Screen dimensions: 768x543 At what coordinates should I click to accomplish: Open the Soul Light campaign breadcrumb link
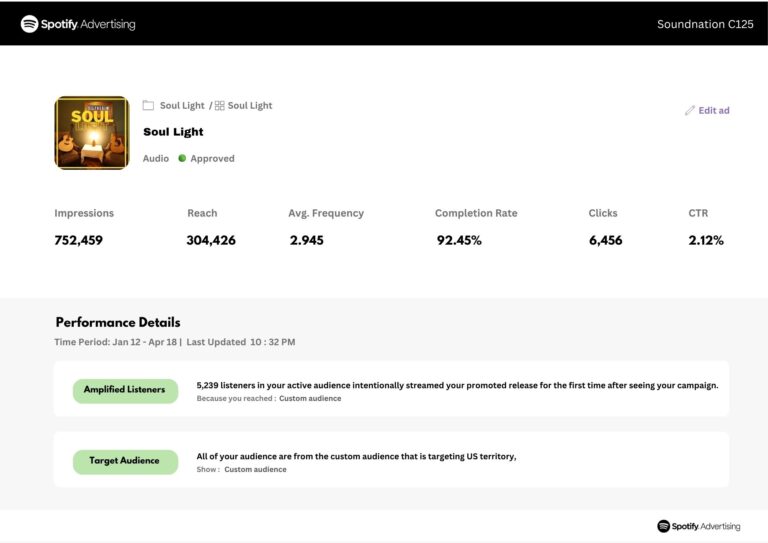(x=182, y=105)
